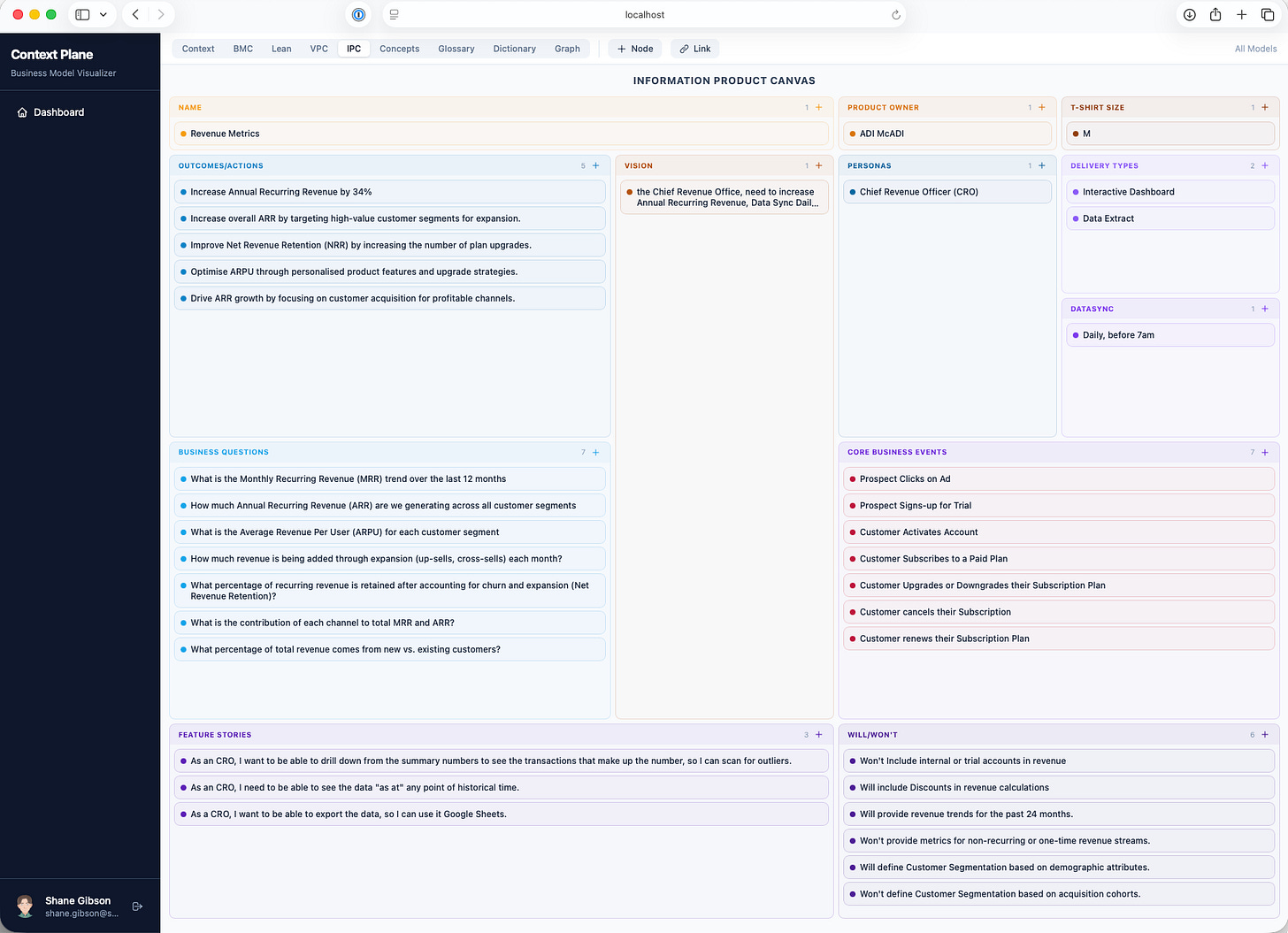Open the All Models selector
Image resolution: width=1288 pixels, height=933 pixels.
pos(1255,49)
